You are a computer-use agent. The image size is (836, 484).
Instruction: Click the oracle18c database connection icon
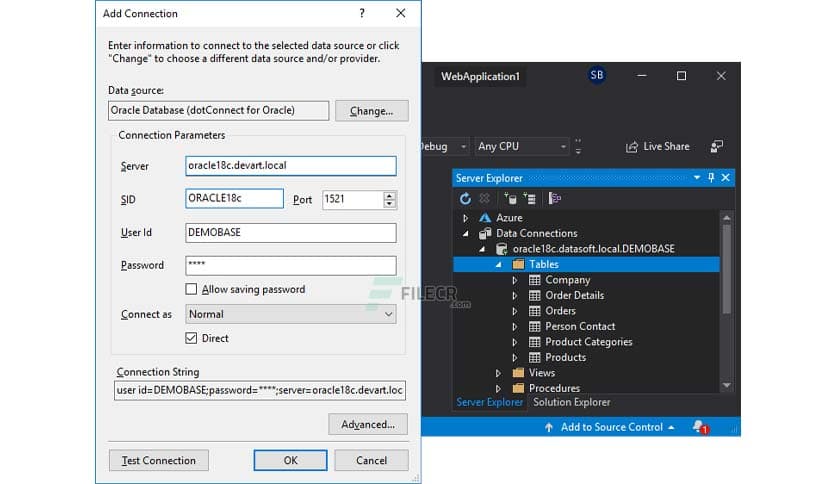[501, 248]
